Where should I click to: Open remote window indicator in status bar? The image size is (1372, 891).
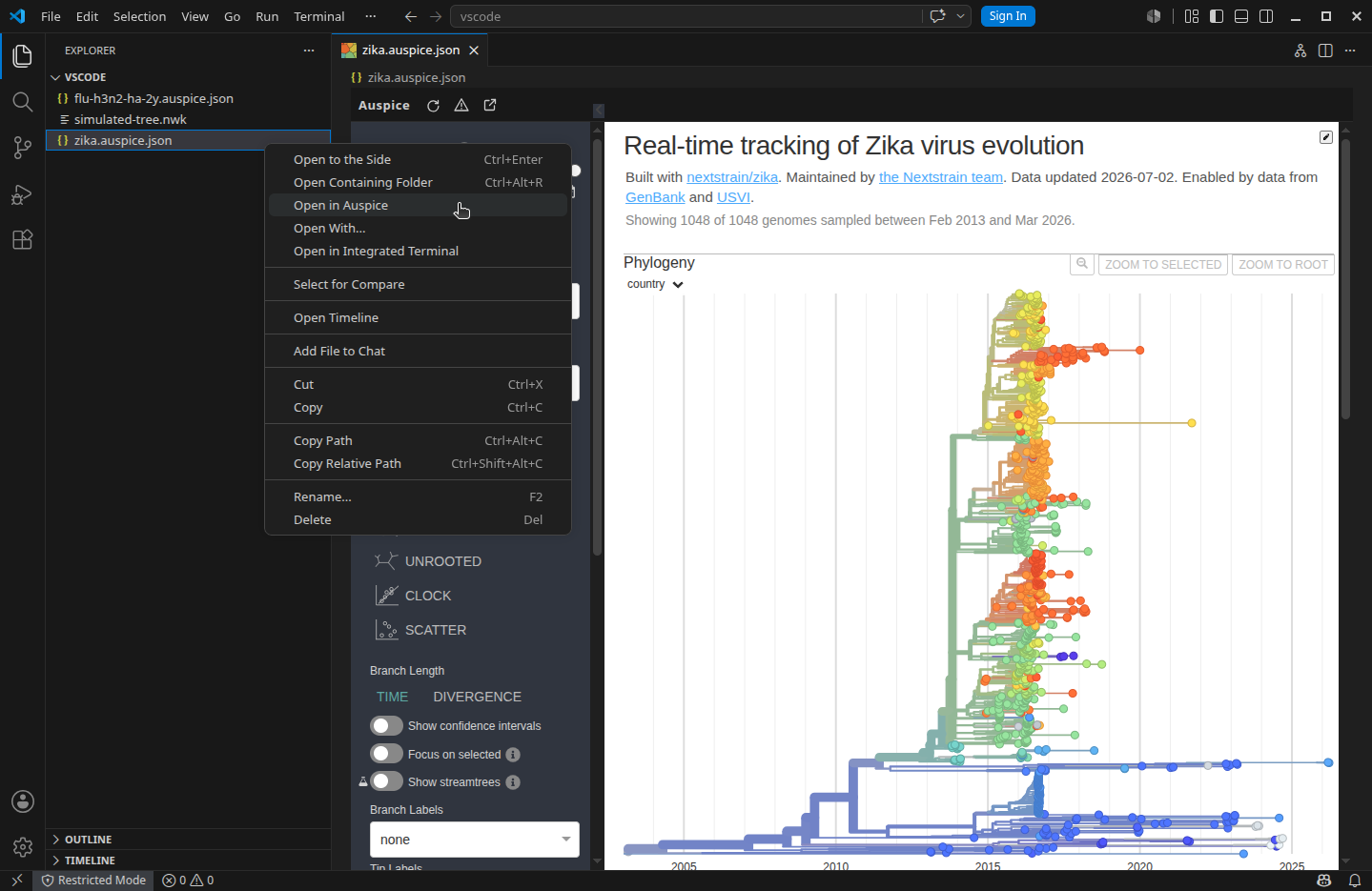[16, 881]
